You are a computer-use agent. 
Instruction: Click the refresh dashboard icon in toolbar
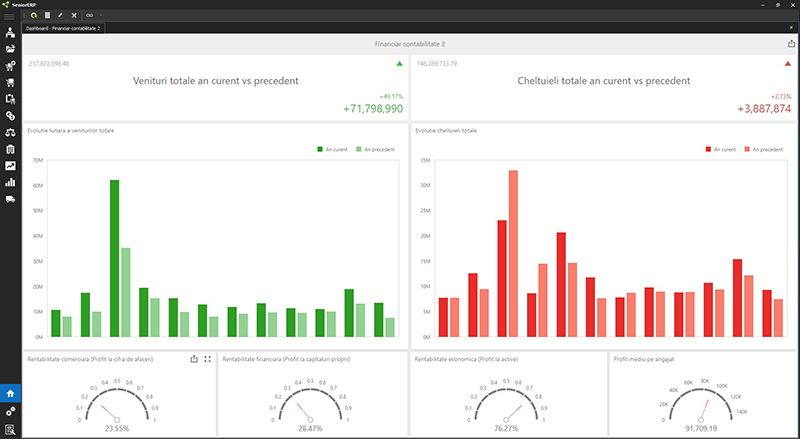tap(33, 16)
